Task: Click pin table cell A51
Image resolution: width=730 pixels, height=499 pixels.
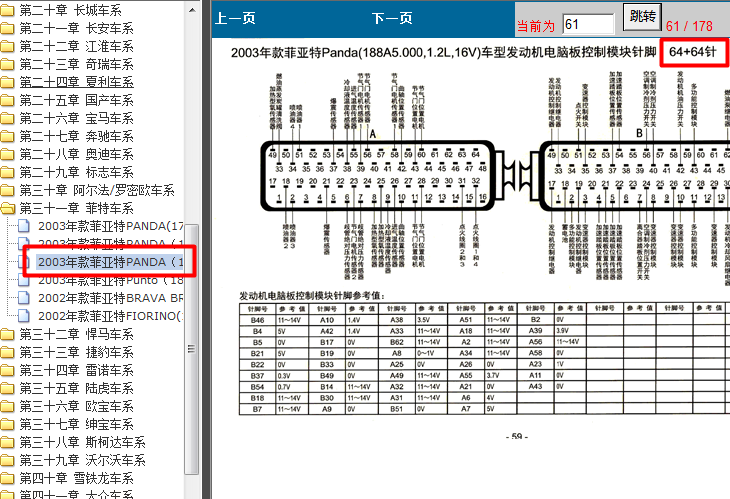Action: [466, 320]
